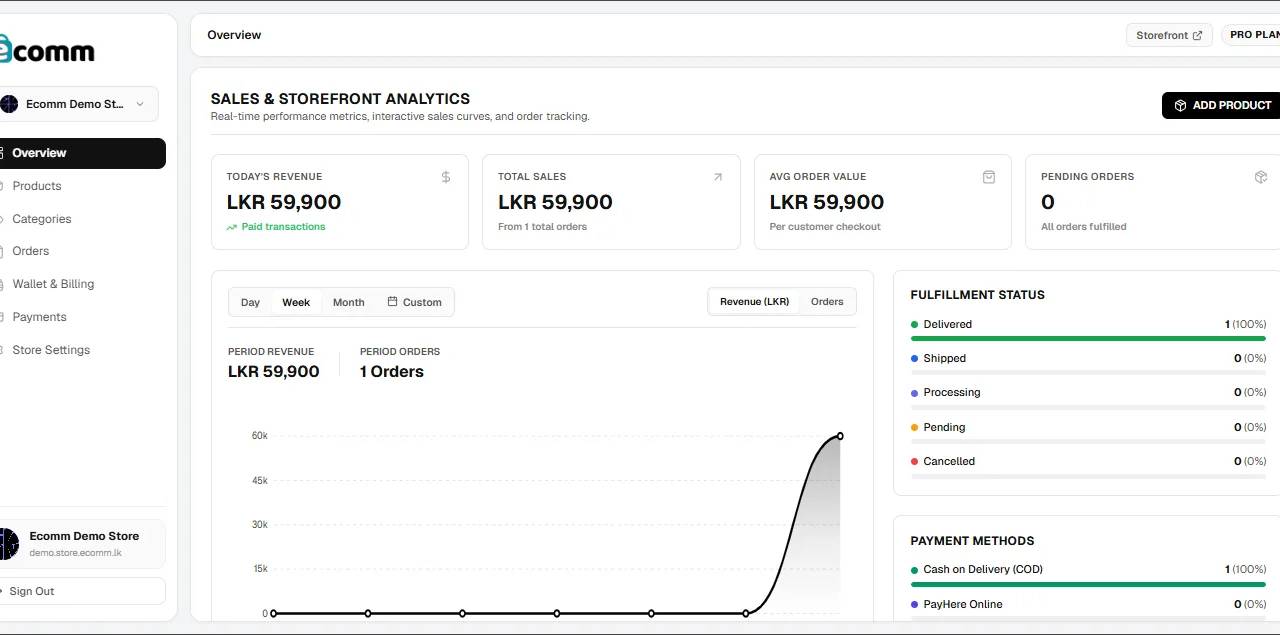Image resolution: width=1280 pixels, height=635 pixels.
Task: Select the Day time range
Action: tap(250, 302)
